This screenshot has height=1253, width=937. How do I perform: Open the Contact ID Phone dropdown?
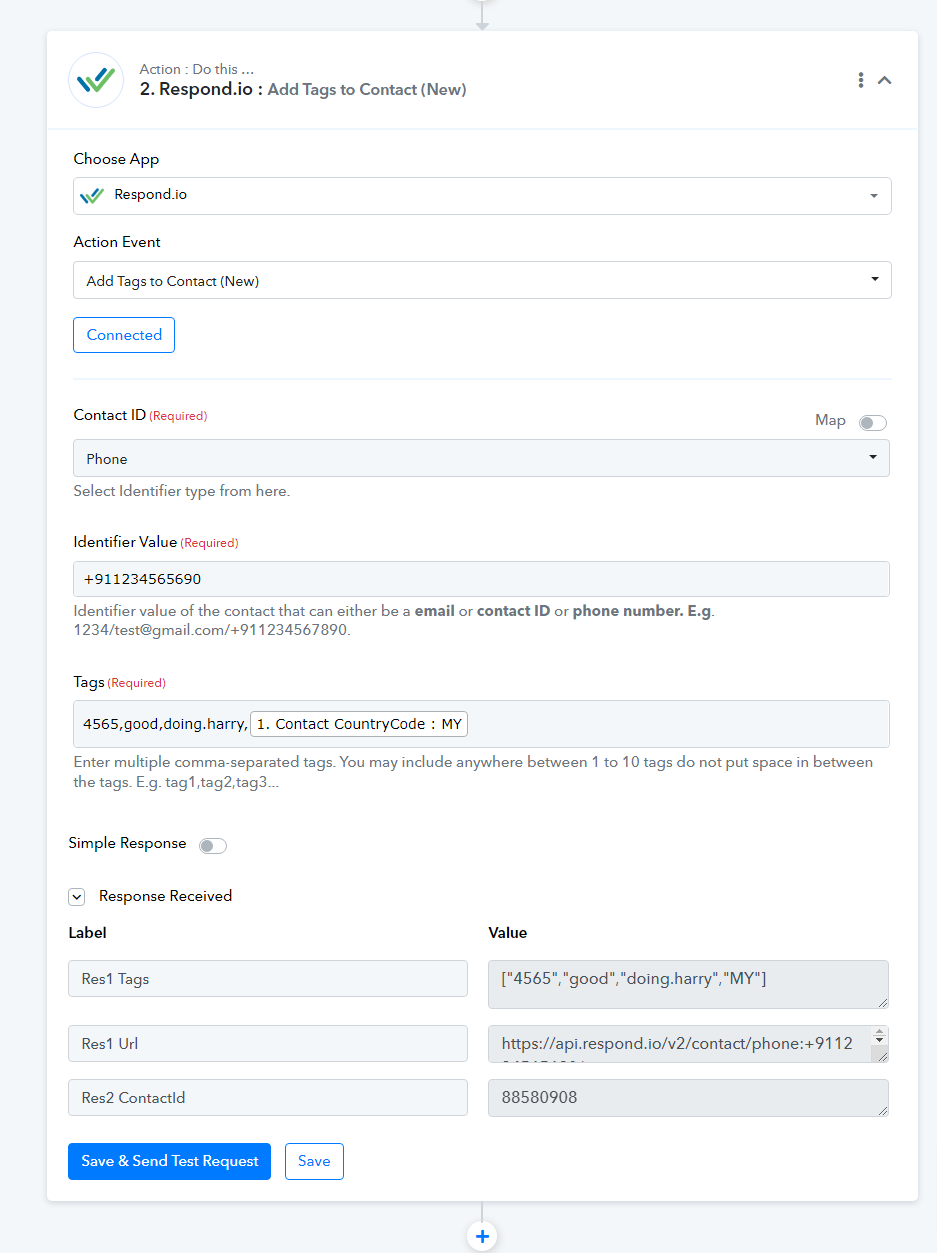point(482,458)
